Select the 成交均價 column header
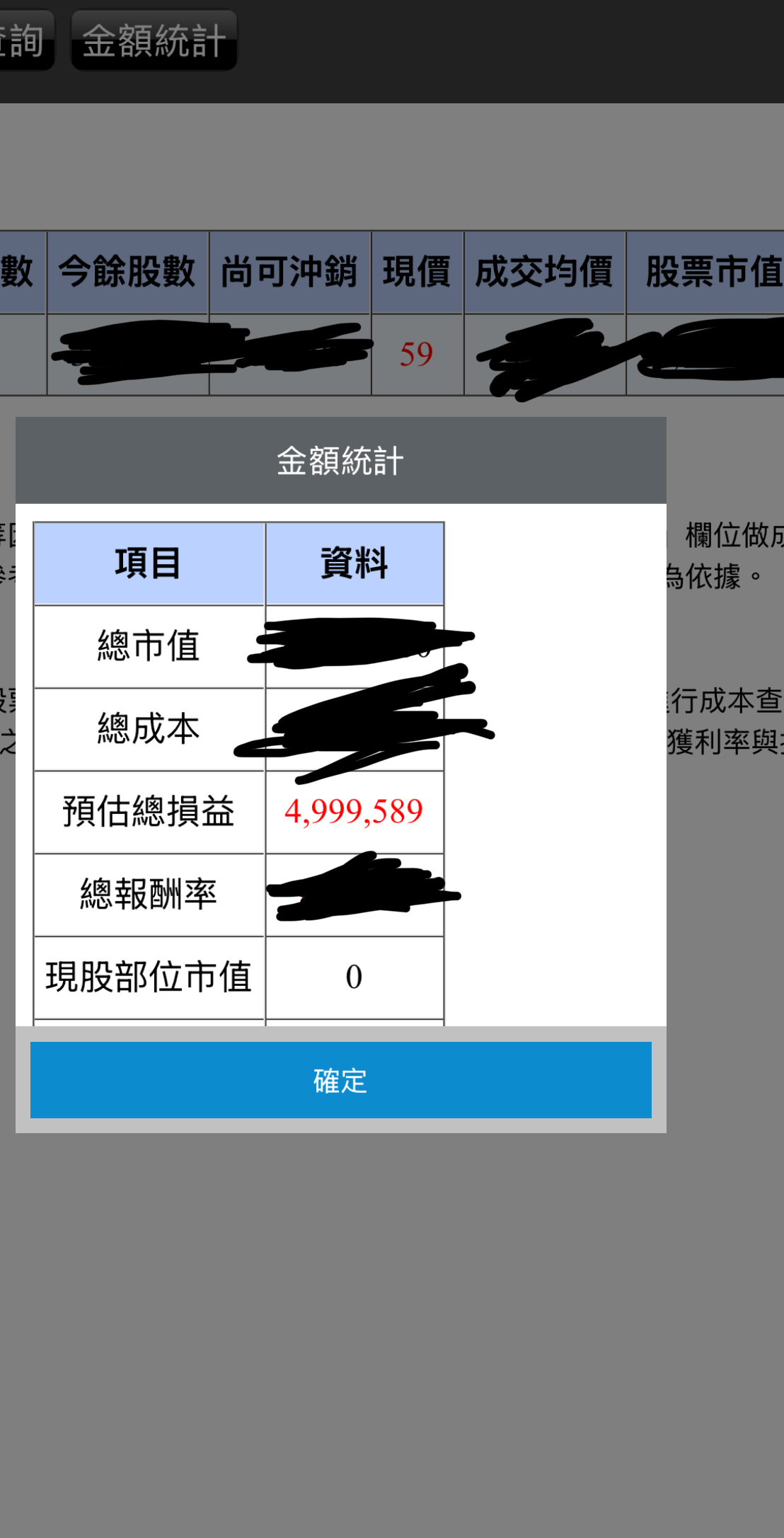 pyautogui.click(x=545, y=272)
